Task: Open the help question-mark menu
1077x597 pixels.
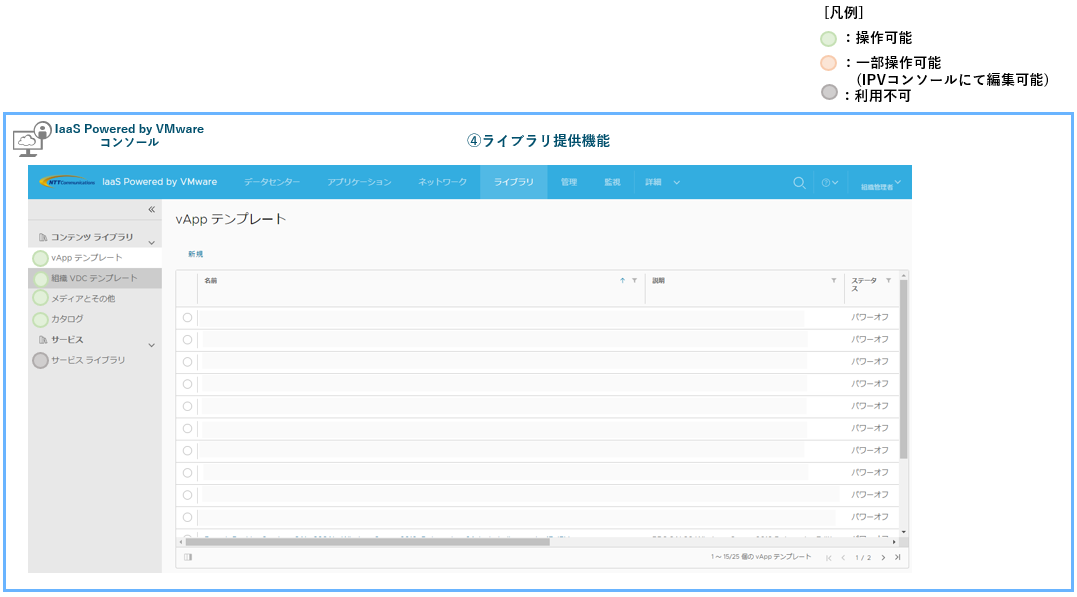Action: (830, 183)
